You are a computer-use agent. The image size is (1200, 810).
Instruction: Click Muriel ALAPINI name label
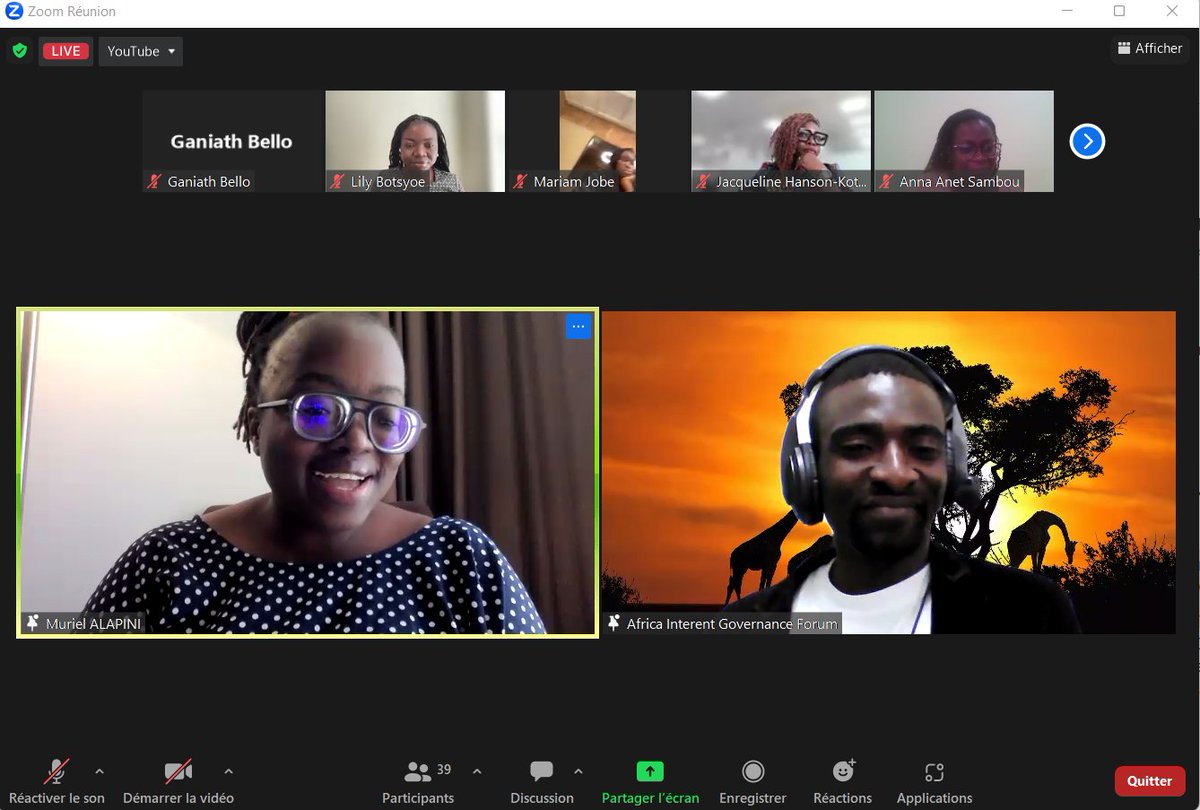94,623
